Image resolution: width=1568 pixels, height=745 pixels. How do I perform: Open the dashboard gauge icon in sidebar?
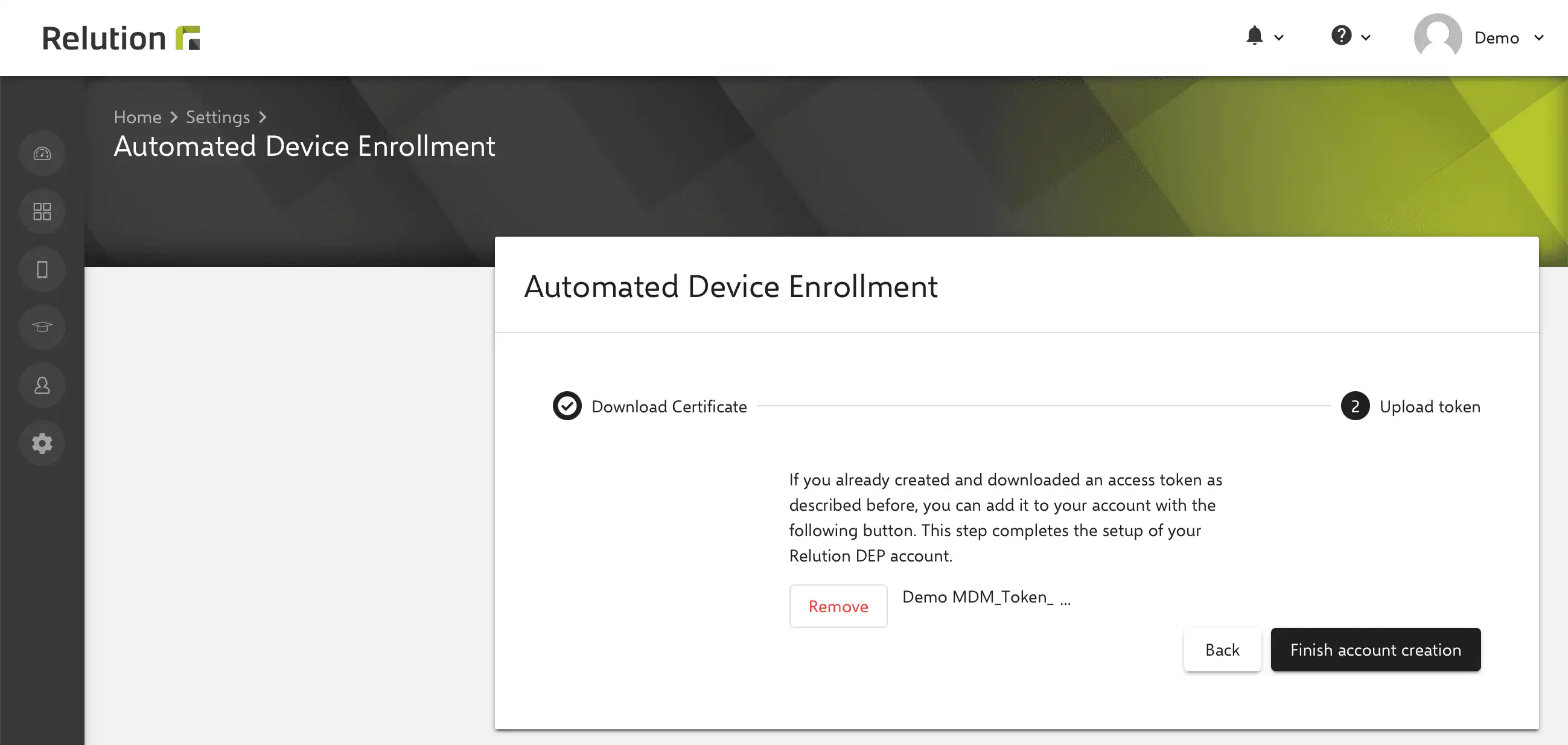(42, 153)
